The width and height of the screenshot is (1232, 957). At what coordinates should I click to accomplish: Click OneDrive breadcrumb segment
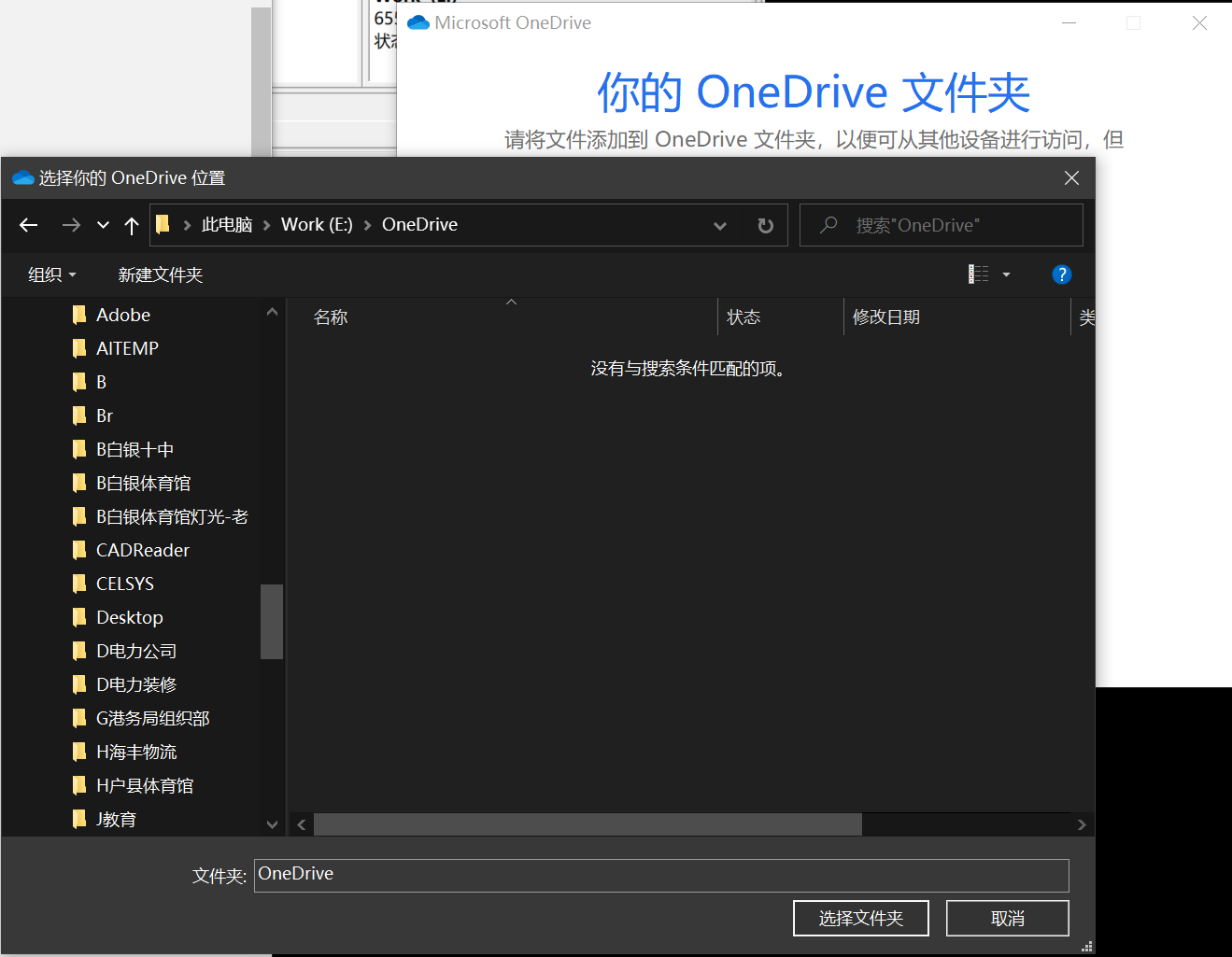419,225
